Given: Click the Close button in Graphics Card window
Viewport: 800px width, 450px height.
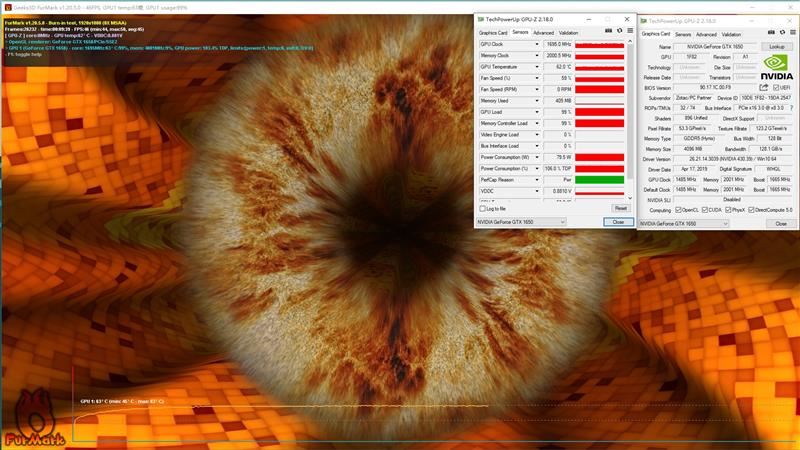Looking at the screenshot, I should point(781,223).
